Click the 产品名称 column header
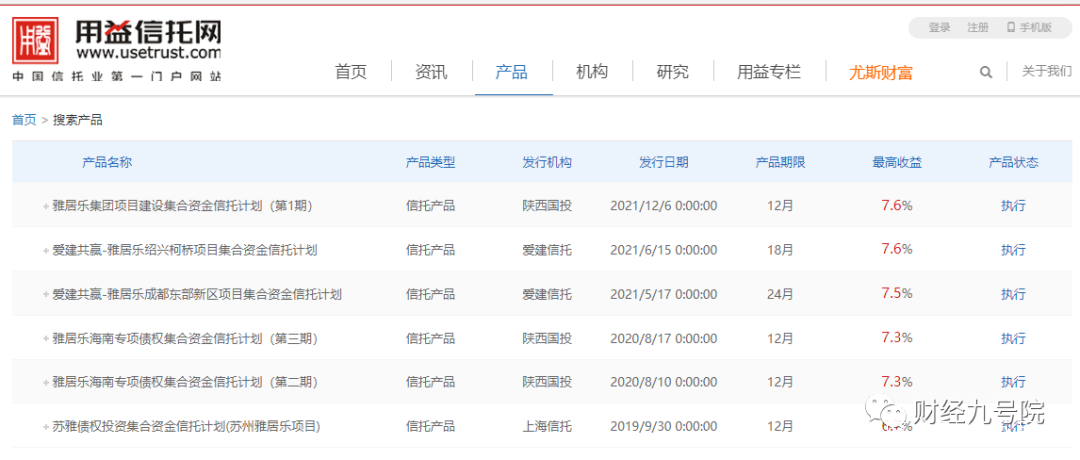This screenshot has width=1080, height=460. (107, 163)
